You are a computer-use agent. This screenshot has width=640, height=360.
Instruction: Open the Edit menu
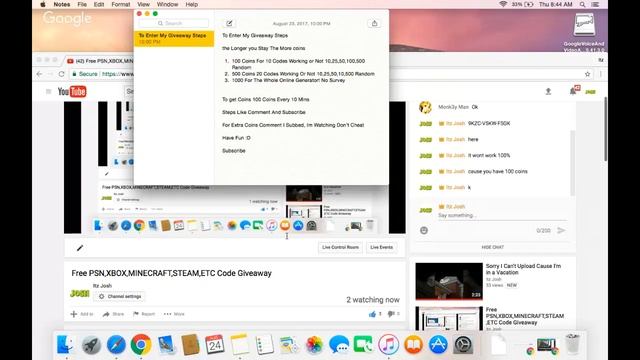(99, 4)
